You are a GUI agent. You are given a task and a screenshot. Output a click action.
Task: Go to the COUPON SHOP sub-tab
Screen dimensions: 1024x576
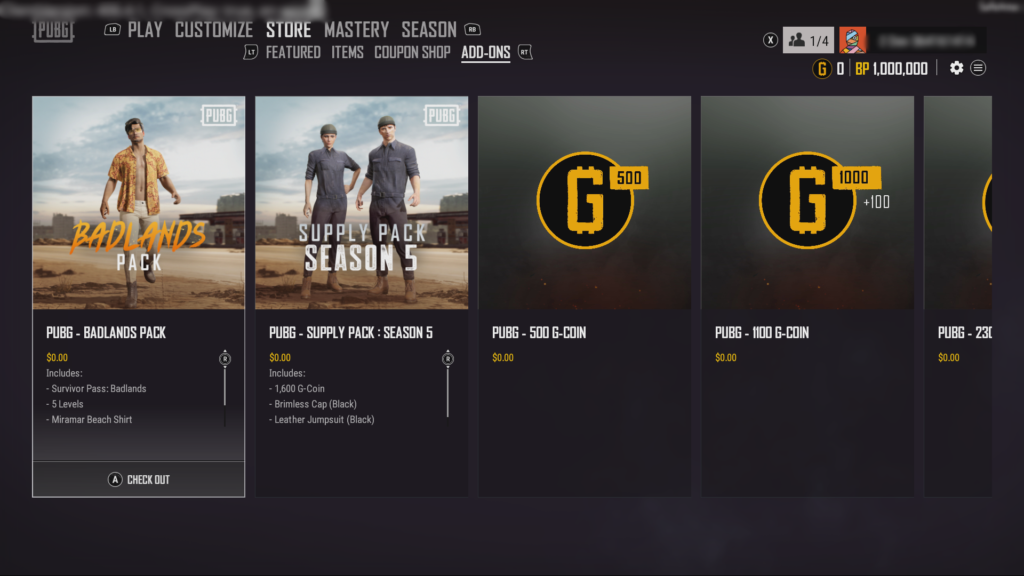click(x=412, y=52)
